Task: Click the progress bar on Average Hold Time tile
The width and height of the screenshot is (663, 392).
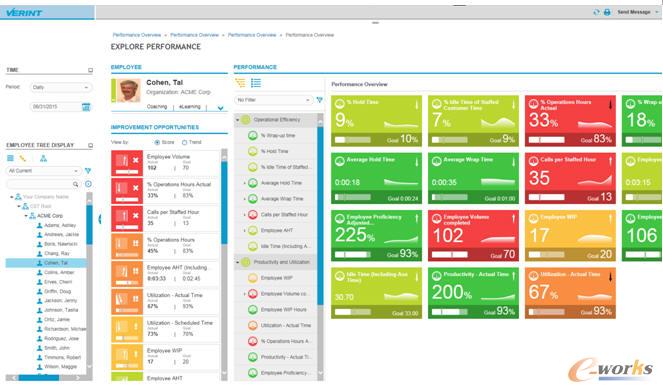Action: click(353, 197)
